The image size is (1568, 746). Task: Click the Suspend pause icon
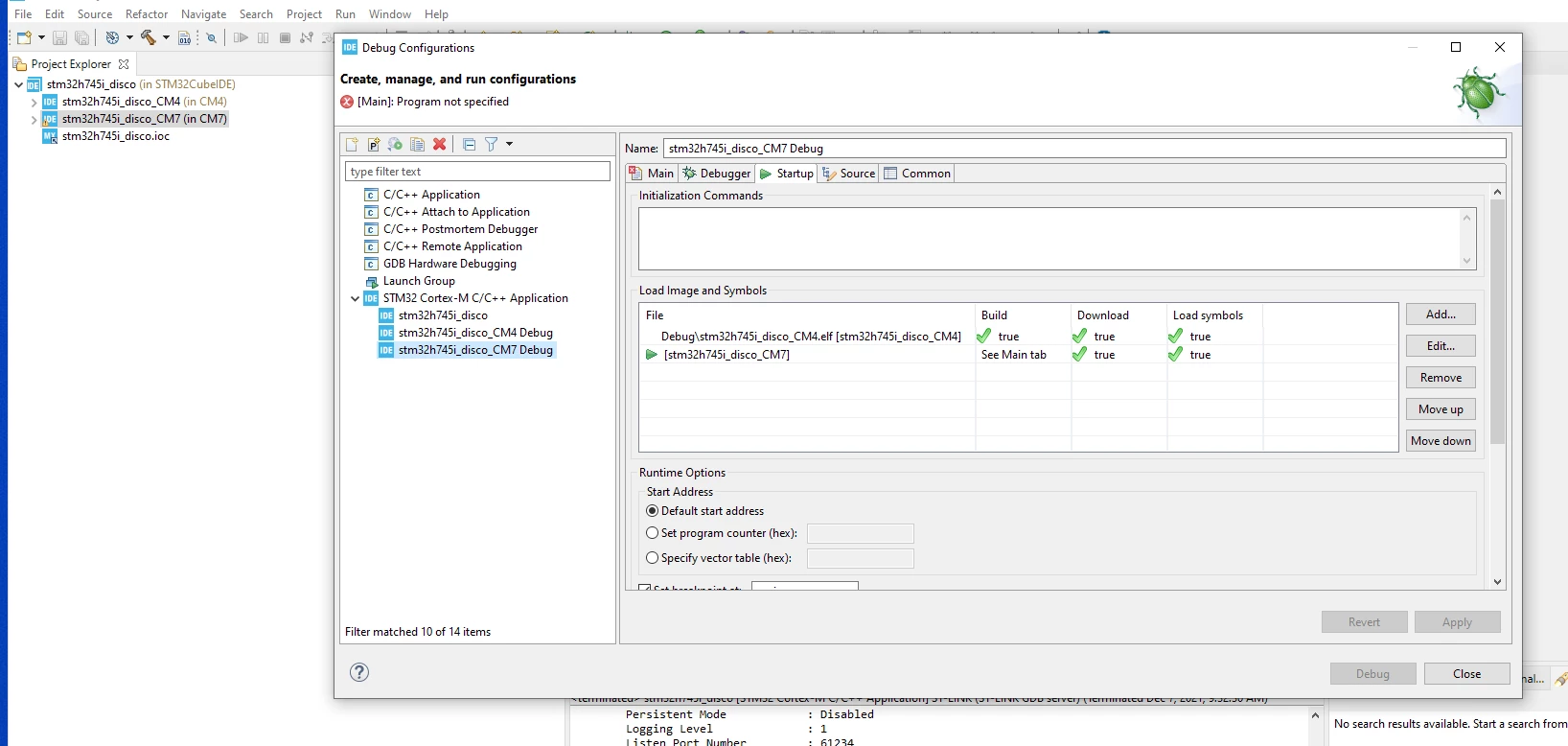click(263, 37)
